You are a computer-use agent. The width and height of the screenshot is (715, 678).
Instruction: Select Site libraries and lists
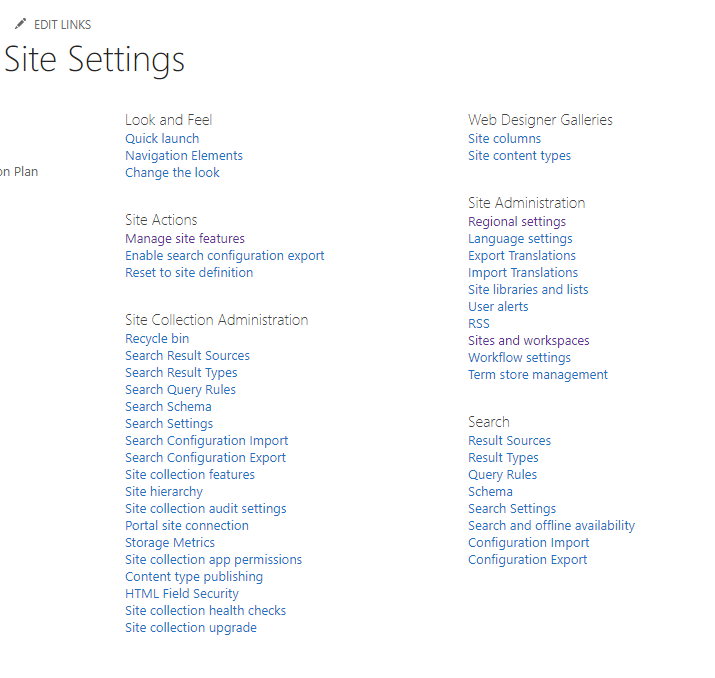point(528,290)
